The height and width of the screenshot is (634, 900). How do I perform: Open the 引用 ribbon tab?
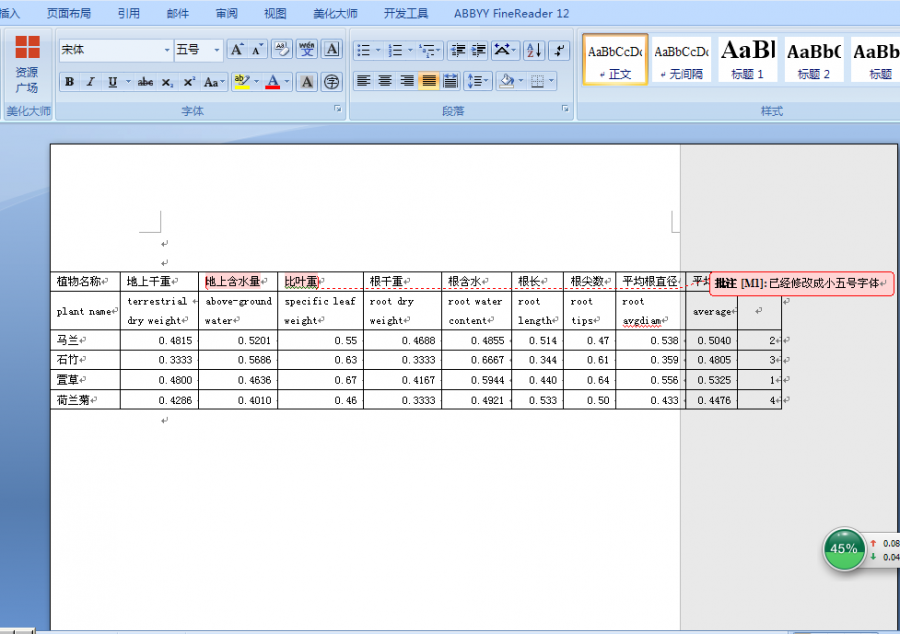(129, 13)
